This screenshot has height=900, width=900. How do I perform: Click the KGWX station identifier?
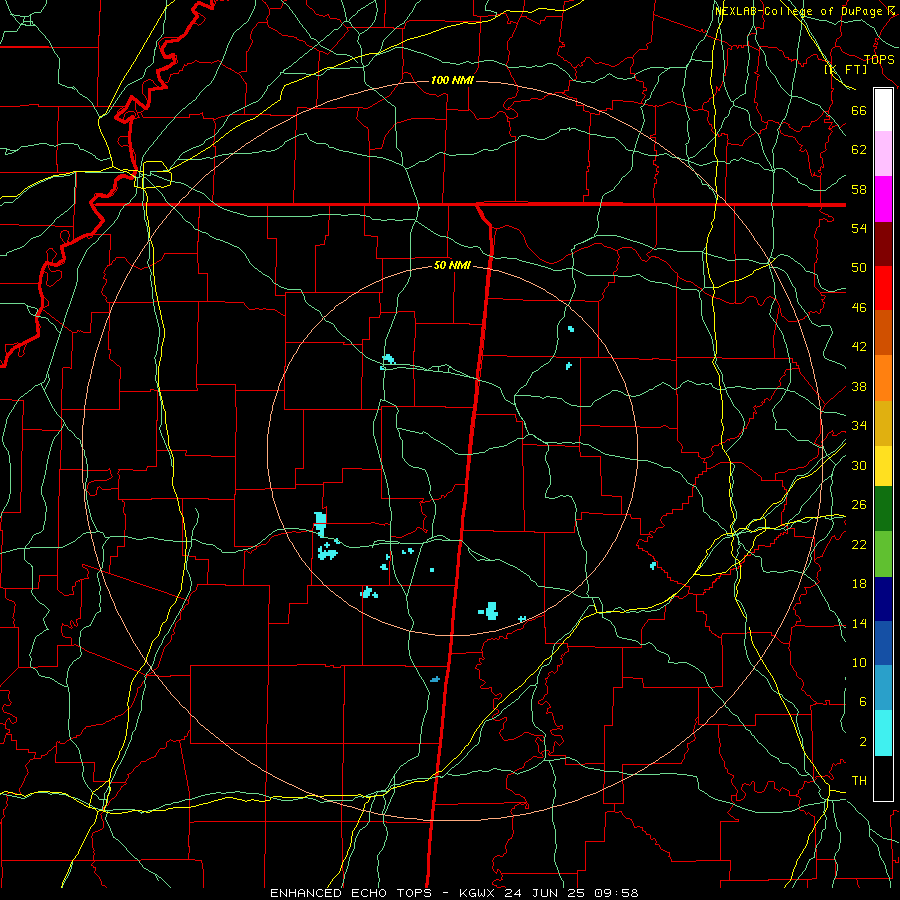pos(479,893)
